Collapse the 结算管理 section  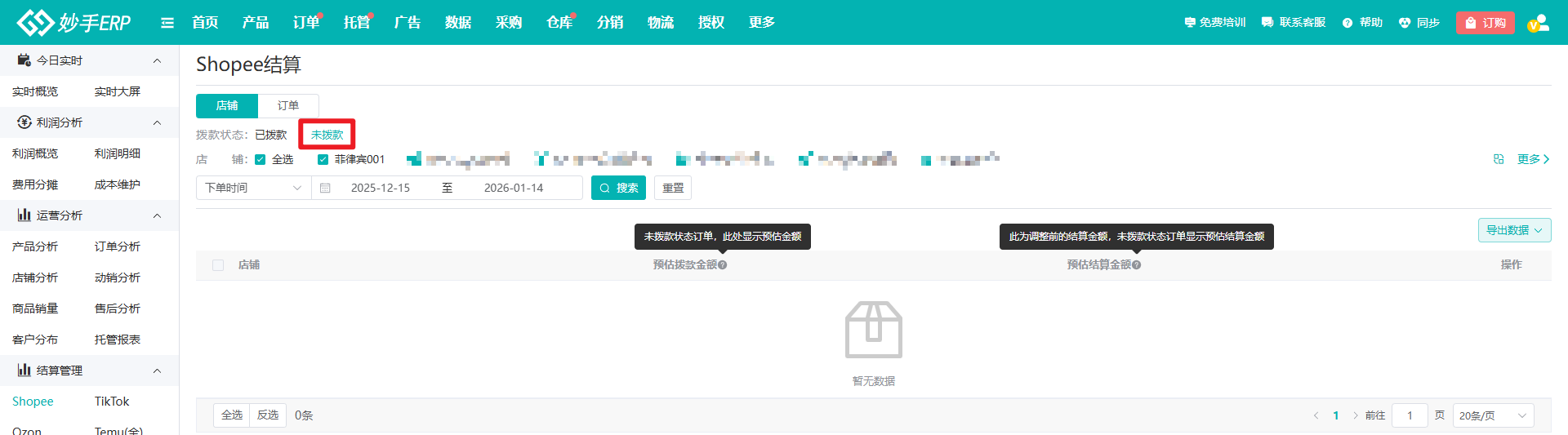tap(157, 371)
